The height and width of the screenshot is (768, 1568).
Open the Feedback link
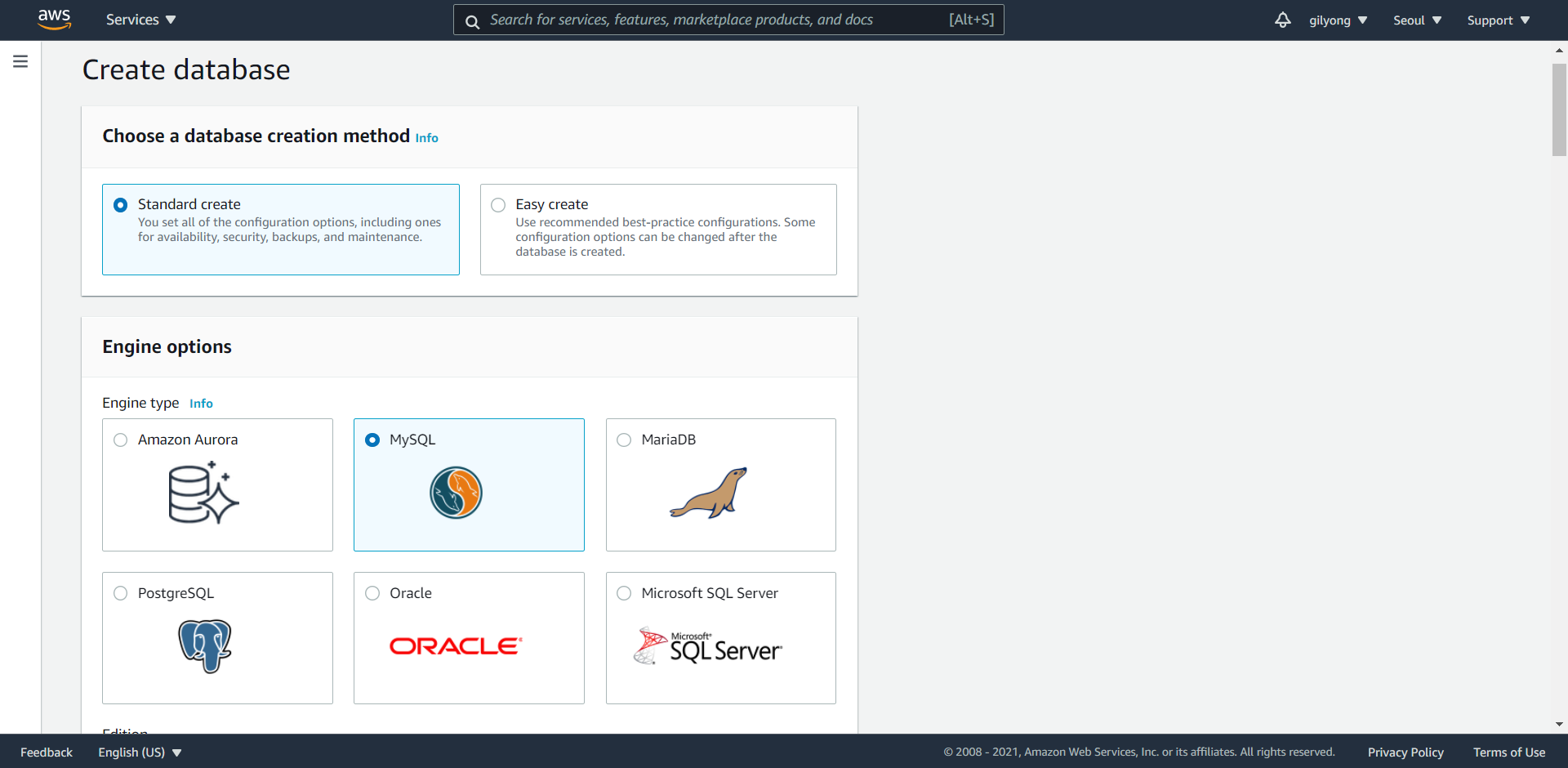[47, 752]
